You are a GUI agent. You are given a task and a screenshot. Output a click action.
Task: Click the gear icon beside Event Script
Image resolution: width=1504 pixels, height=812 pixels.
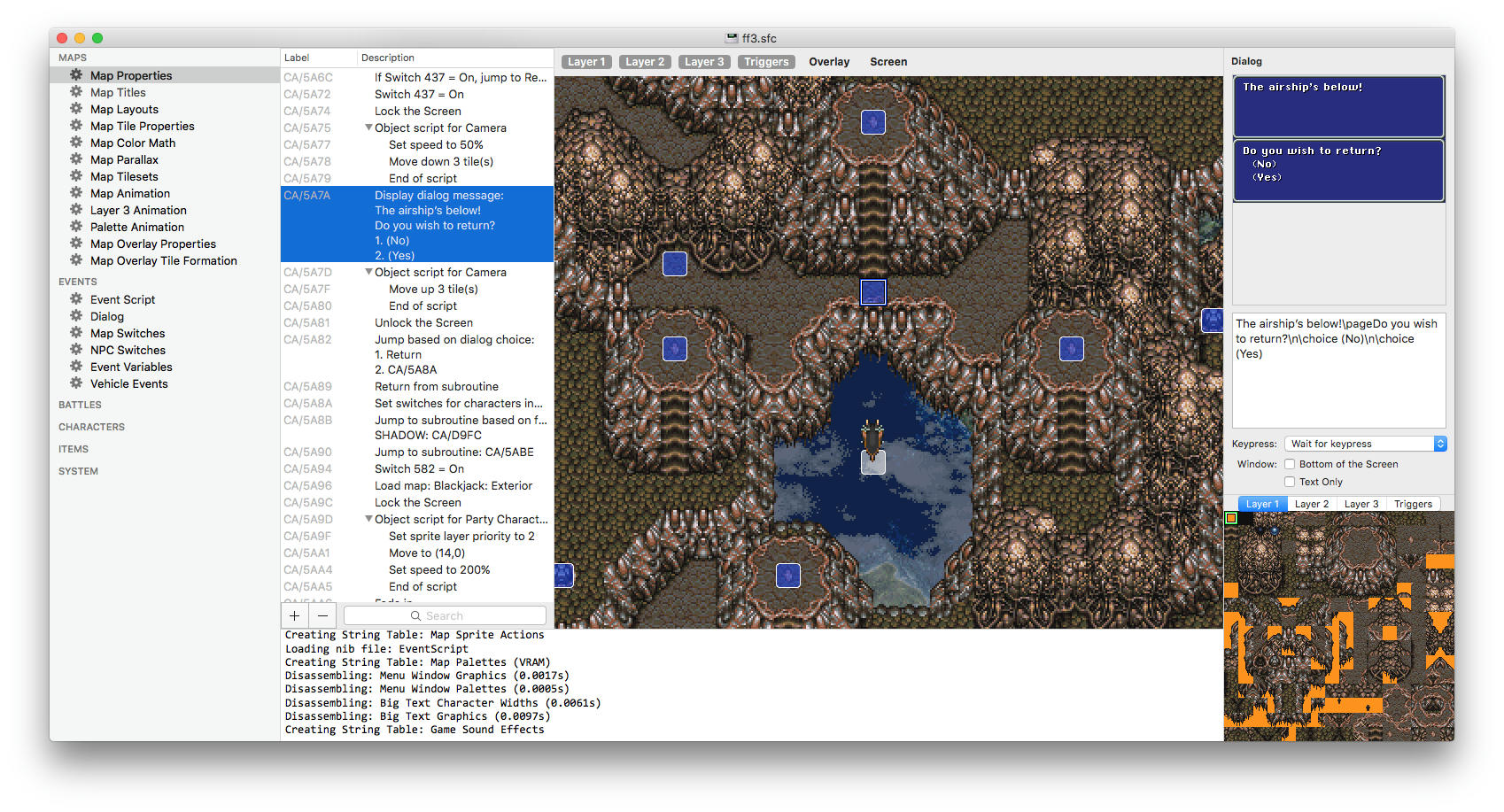pyautogui.click(x=76, y=299)
